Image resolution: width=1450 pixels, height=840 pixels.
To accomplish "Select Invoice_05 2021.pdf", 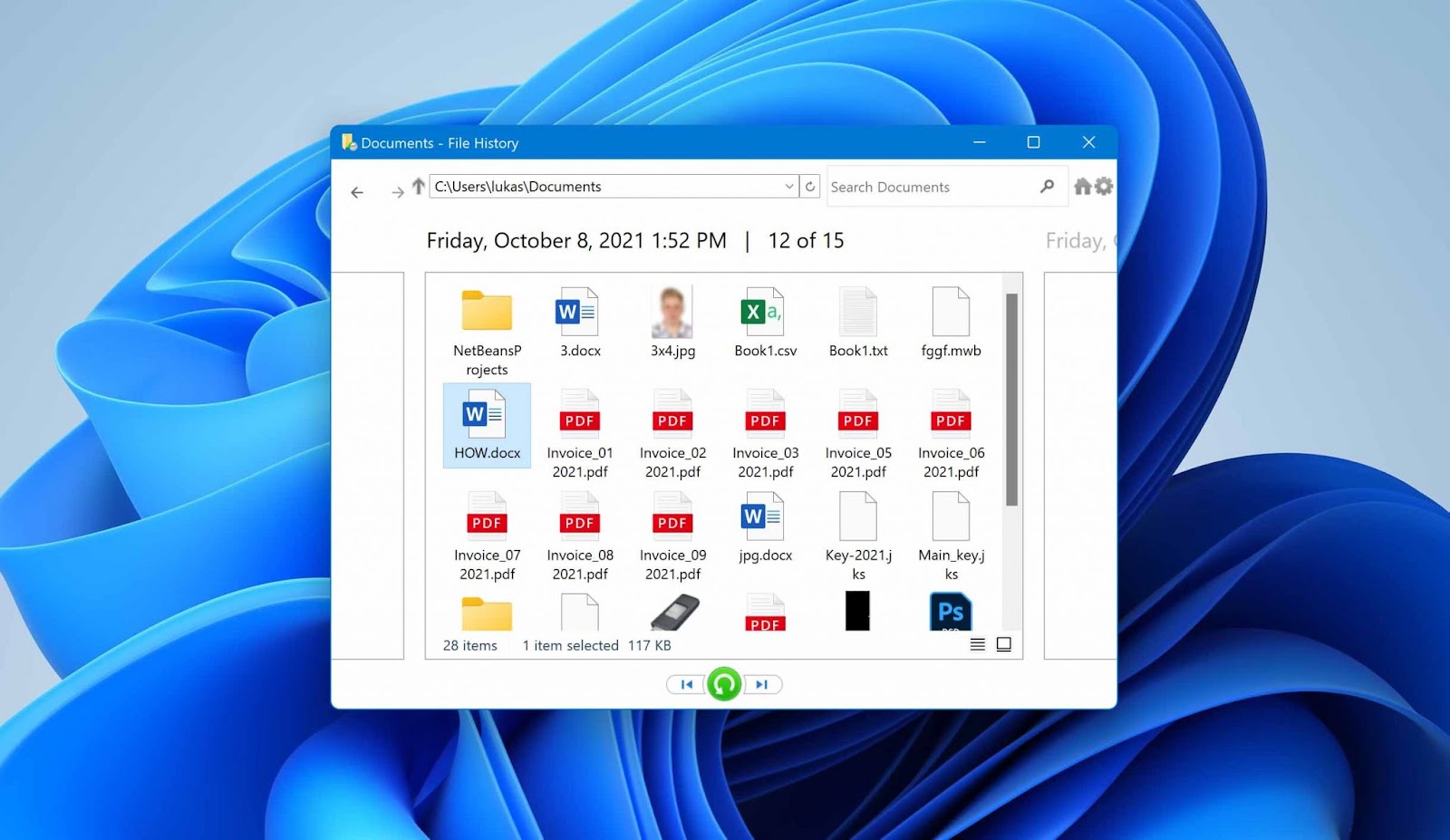I will tap(858, 435).
